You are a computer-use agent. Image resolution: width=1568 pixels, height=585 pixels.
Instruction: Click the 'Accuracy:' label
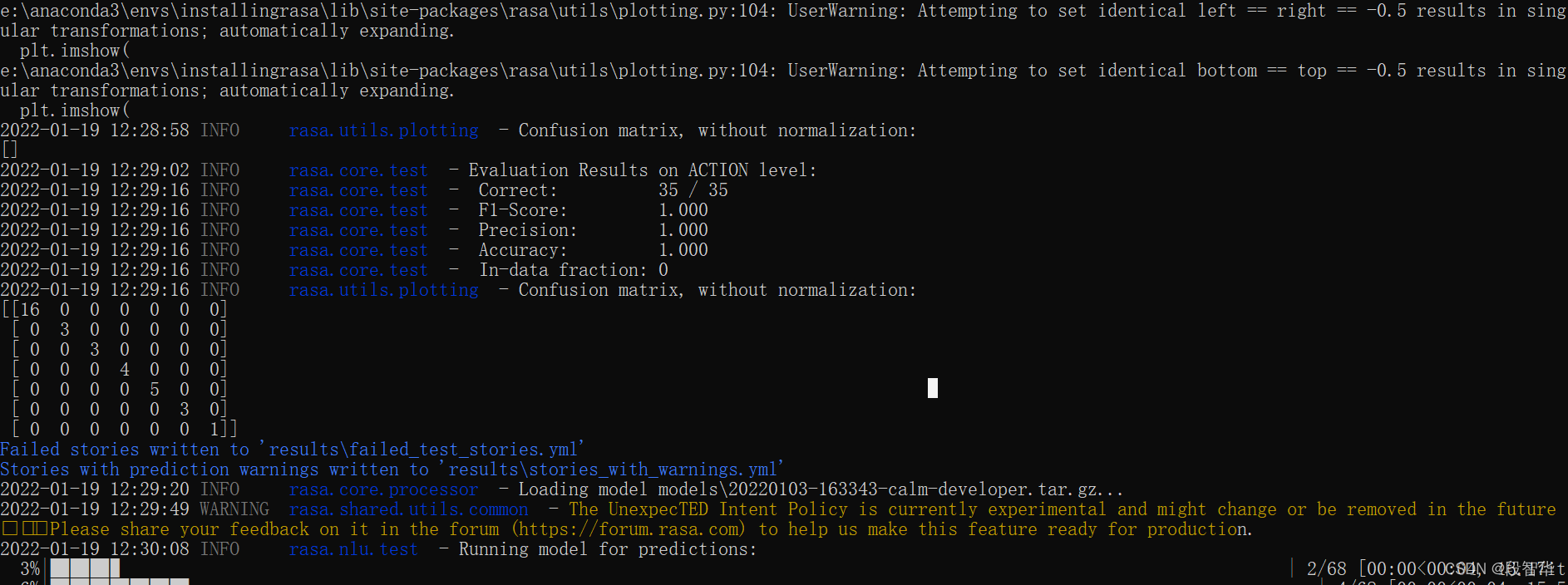(x=523, y=250)
